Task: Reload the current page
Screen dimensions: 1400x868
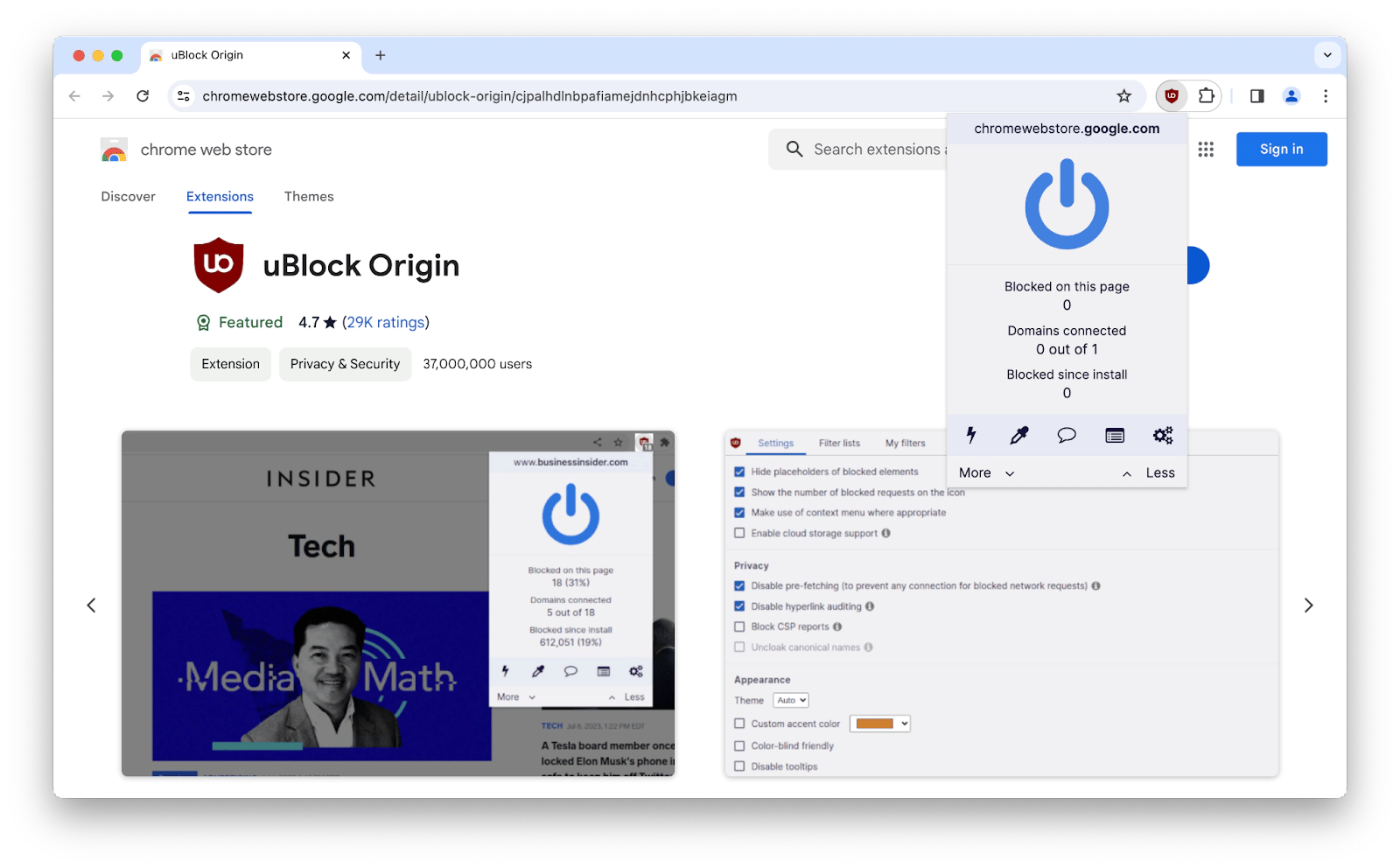Action: (143, 96)
